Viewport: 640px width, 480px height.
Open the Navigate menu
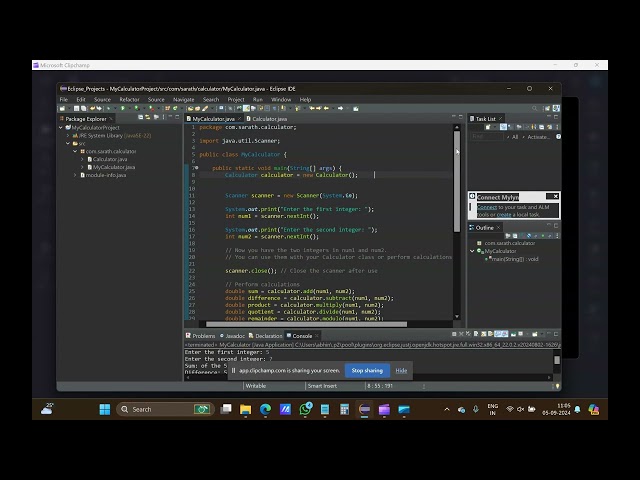tap(184, 100)
